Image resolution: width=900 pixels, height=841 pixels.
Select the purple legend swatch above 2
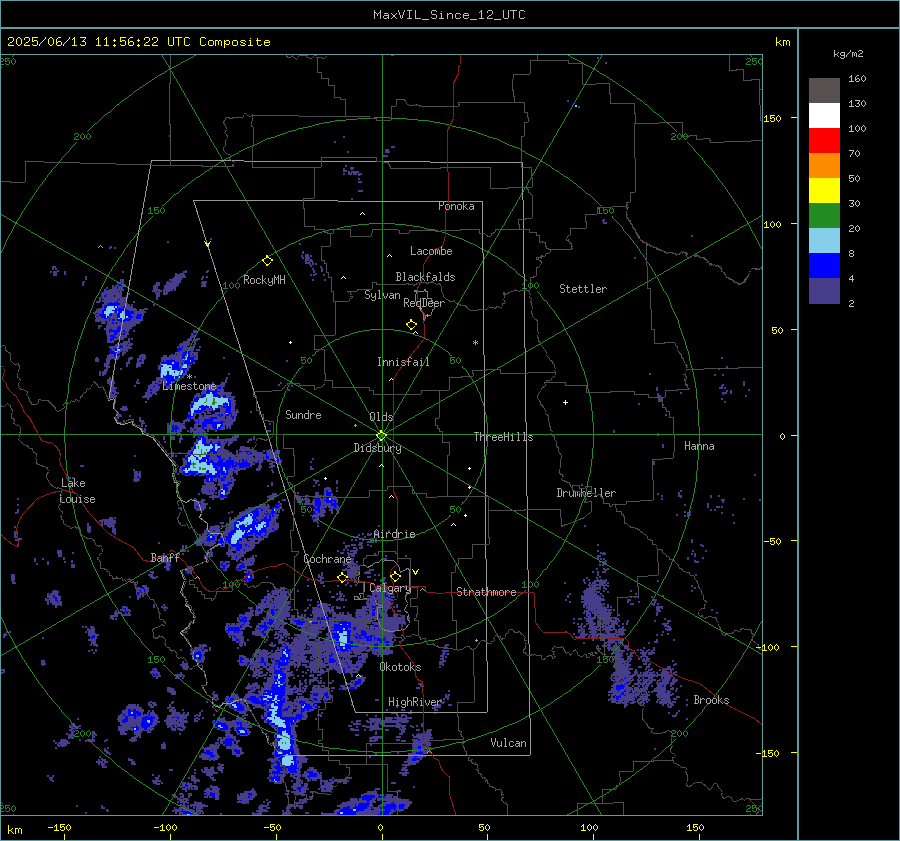coord(824,290)
